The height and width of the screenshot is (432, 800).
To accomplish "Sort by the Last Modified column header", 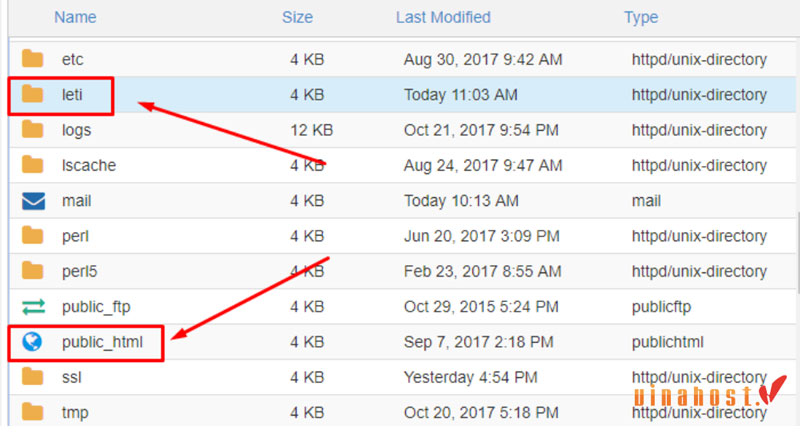I will (443, 17).
